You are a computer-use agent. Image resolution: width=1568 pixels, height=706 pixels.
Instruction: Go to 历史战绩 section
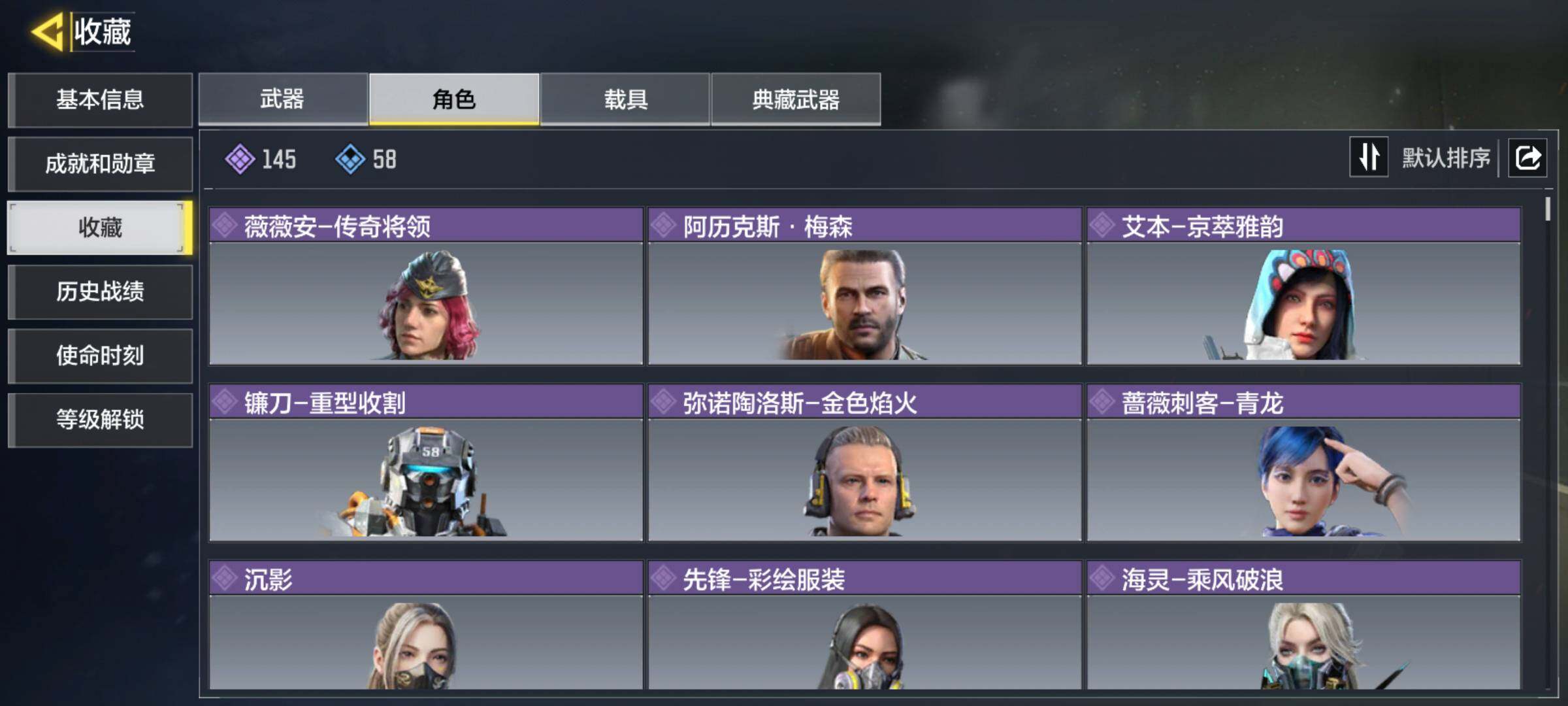[x=100, y=292]
